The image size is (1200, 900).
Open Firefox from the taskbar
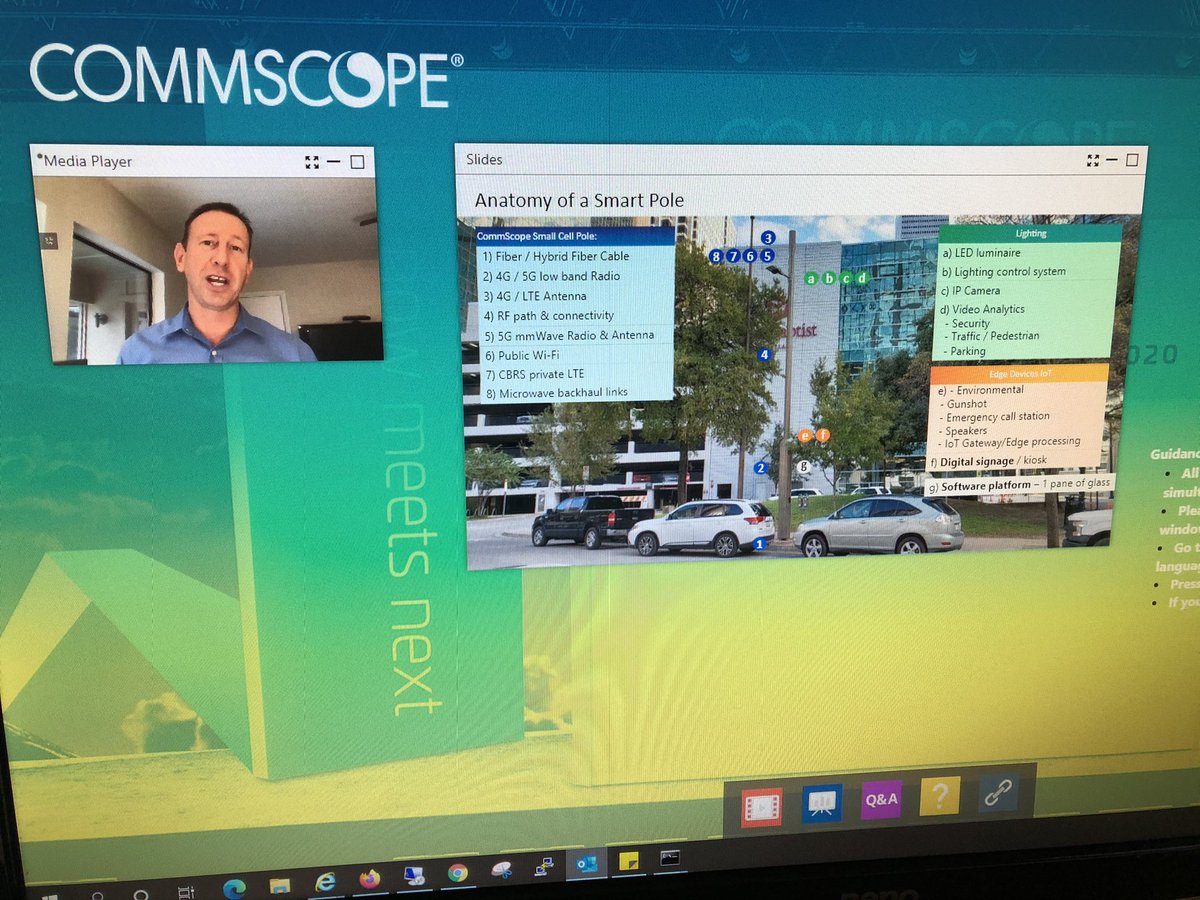point(370,879)
